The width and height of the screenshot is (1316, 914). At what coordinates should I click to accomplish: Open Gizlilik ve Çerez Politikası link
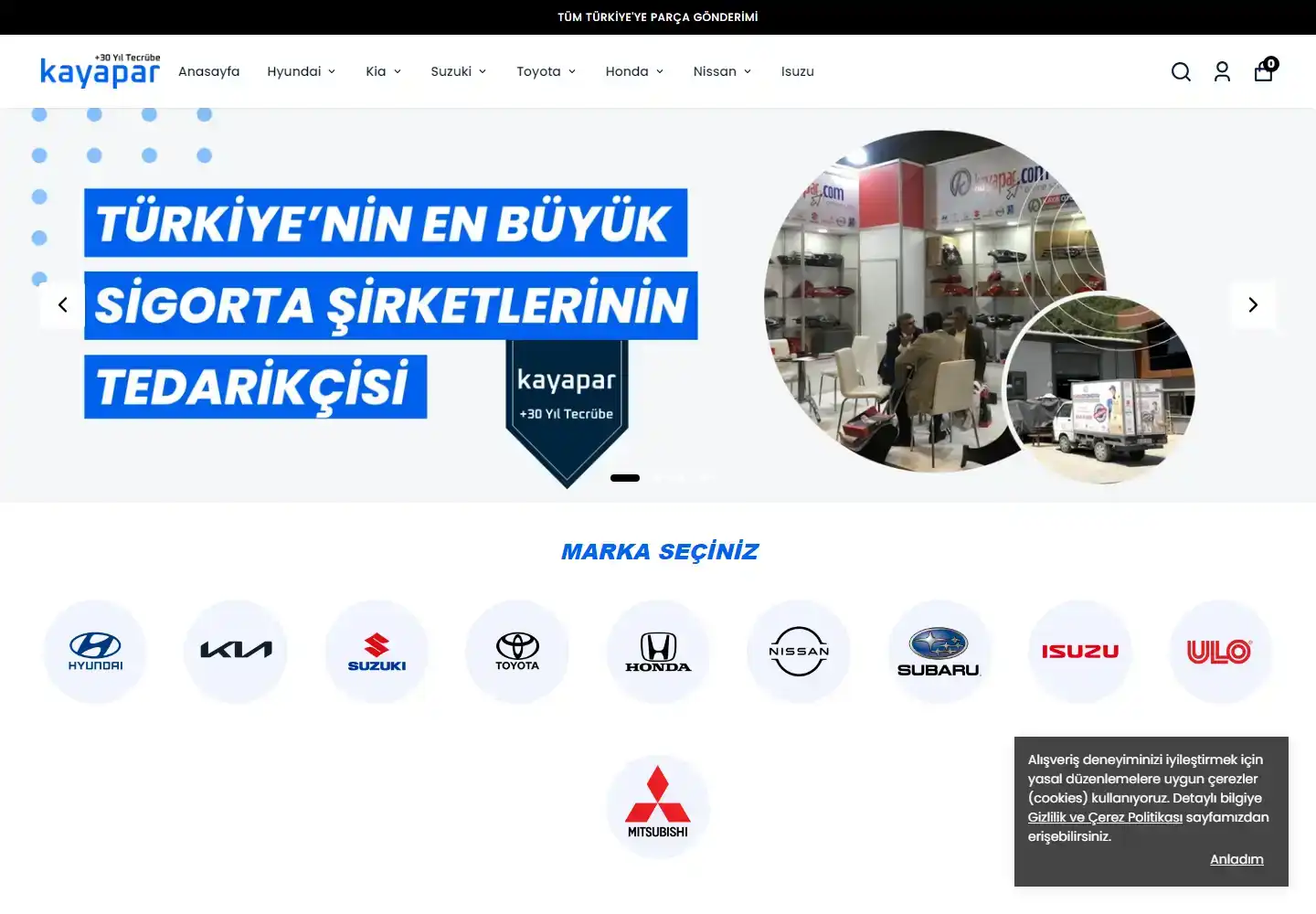[x=1105, y=817]
